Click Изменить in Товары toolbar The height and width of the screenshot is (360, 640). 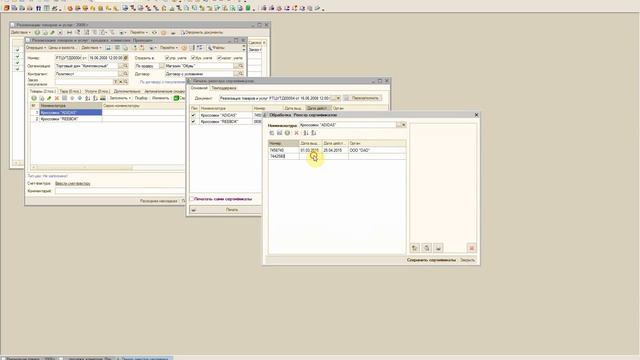click(x=160, y=98)
